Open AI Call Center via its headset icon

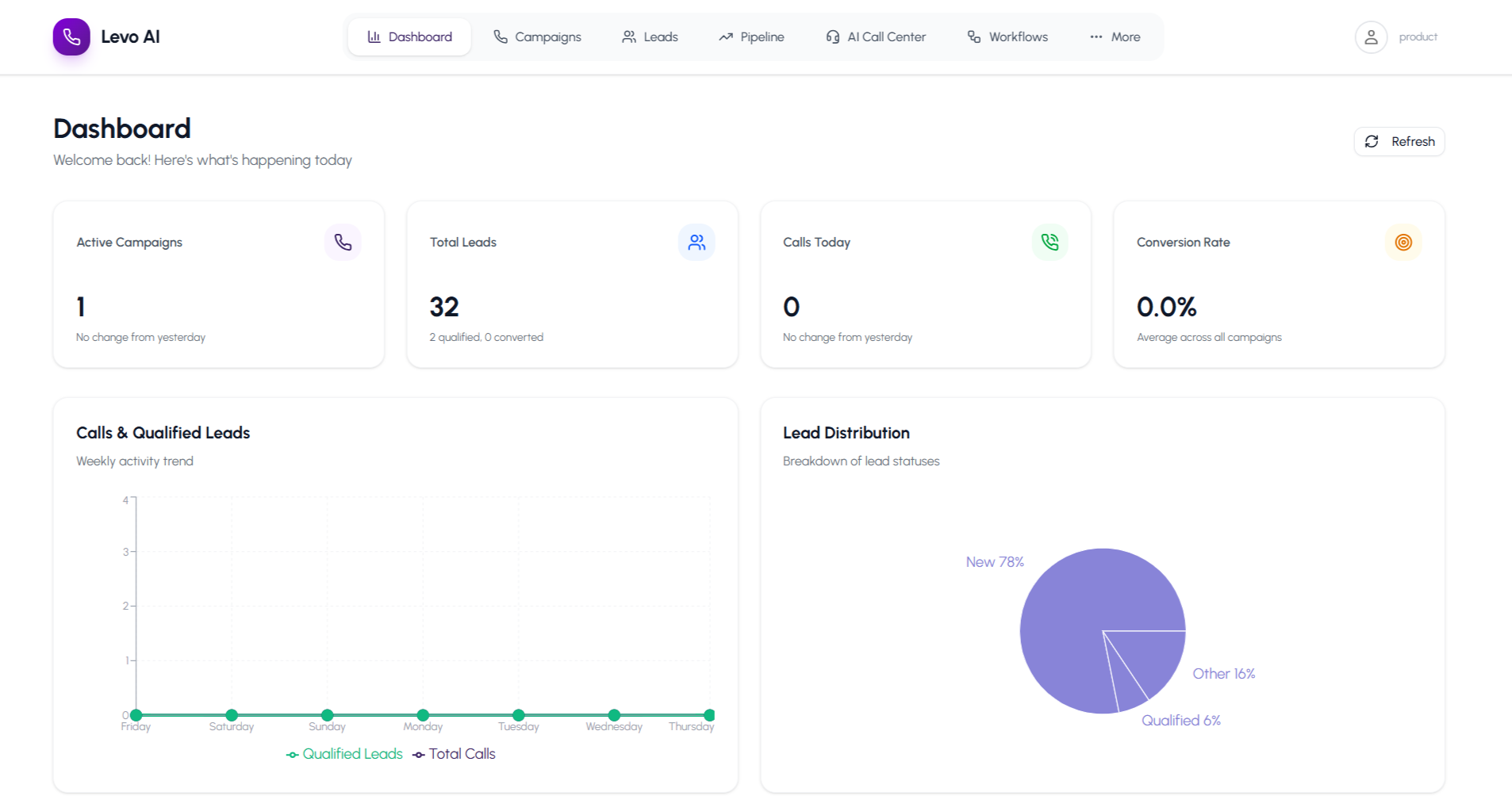(832, 36)
